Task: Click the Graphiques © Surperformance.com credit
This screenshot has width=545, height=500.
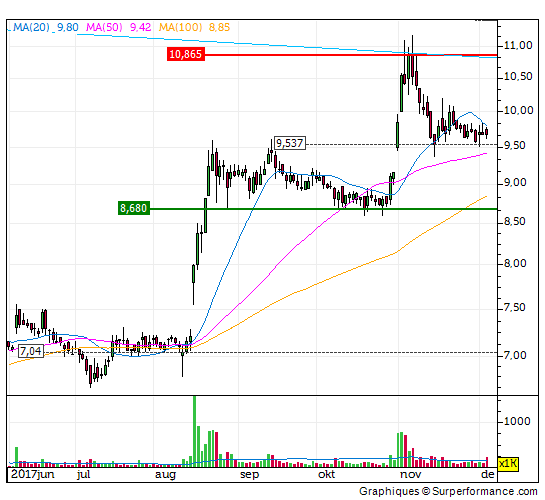Action: click(448, 491)
